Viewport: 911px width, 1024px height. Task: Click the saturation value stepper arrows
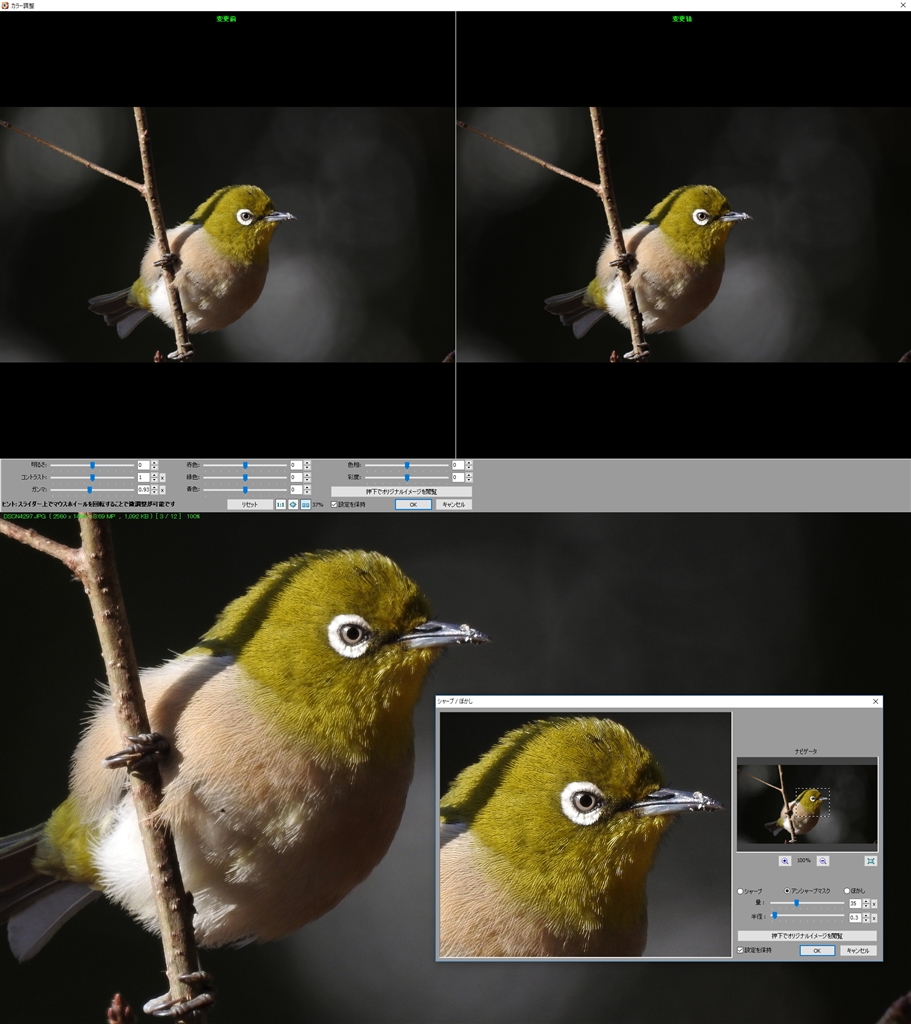tap(469, 477)
